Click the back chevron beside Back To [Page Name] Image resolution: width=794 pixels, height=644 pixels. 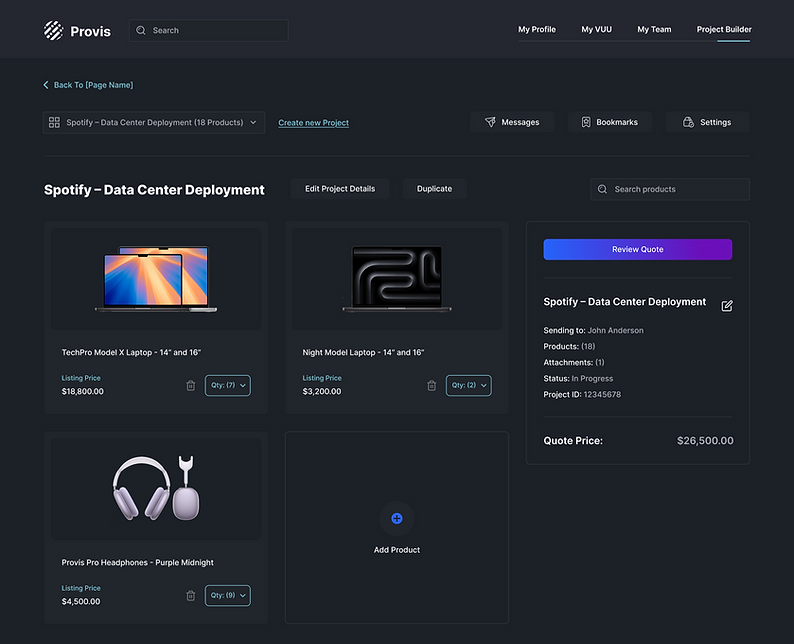tap(46, 85)
